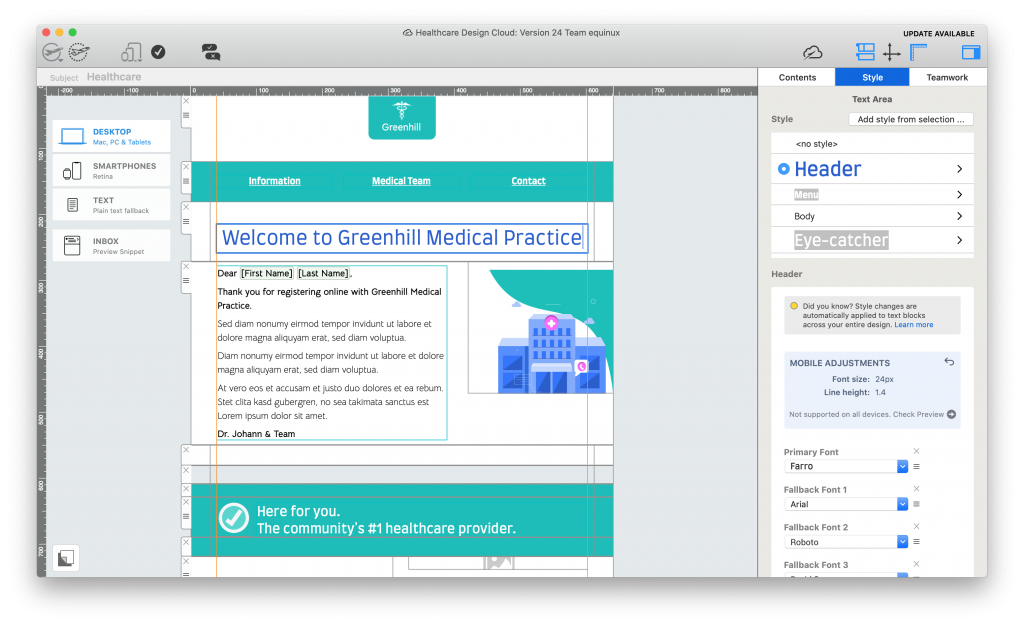Toggle the inspector sidebar panel icon
The image size is (1024, 626).
pos(970,52)
